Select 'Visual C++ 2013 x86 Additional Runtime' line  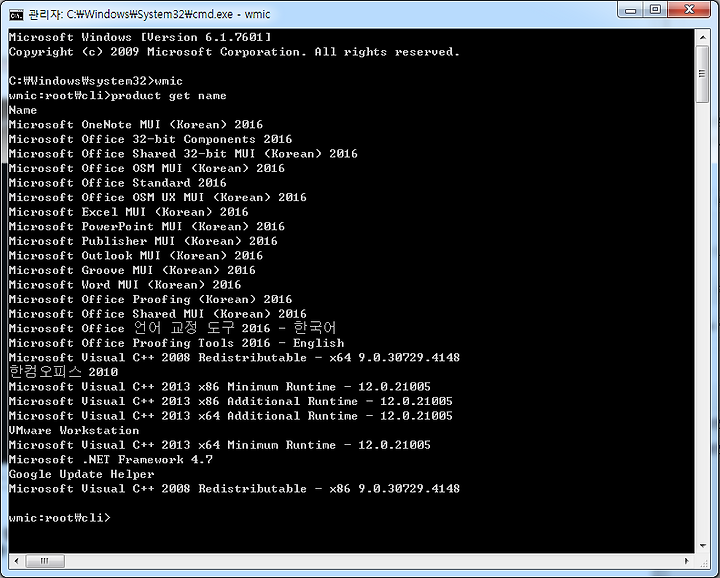(231, 401)
